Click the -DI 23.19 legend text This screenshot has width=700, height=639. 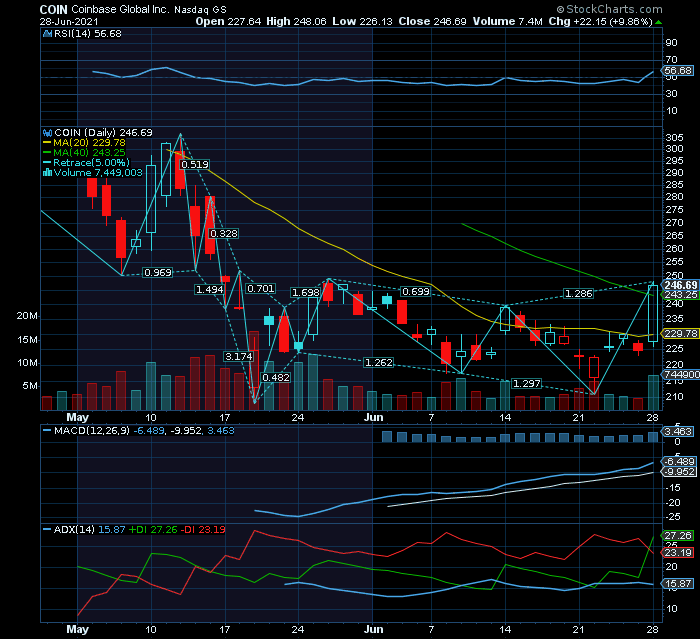pyautogui.click(x=203, y=530)
